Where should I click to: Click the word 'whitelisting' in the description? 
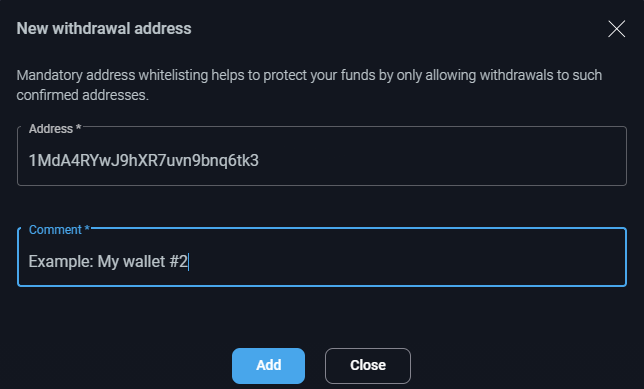pos(173,76)
